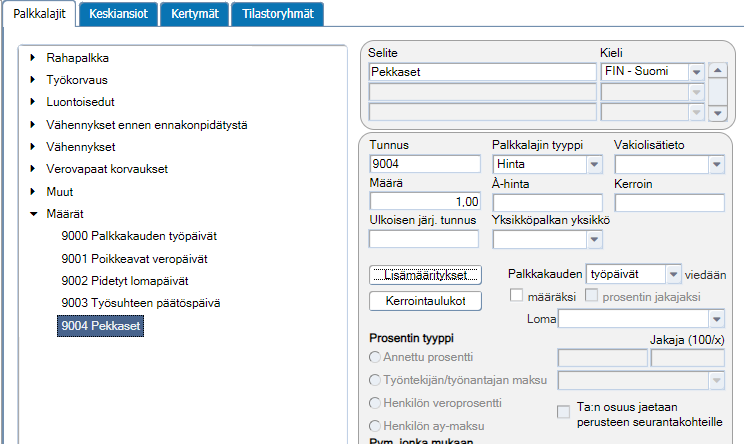Click the Kerroin input field

[x=670, y=203]
